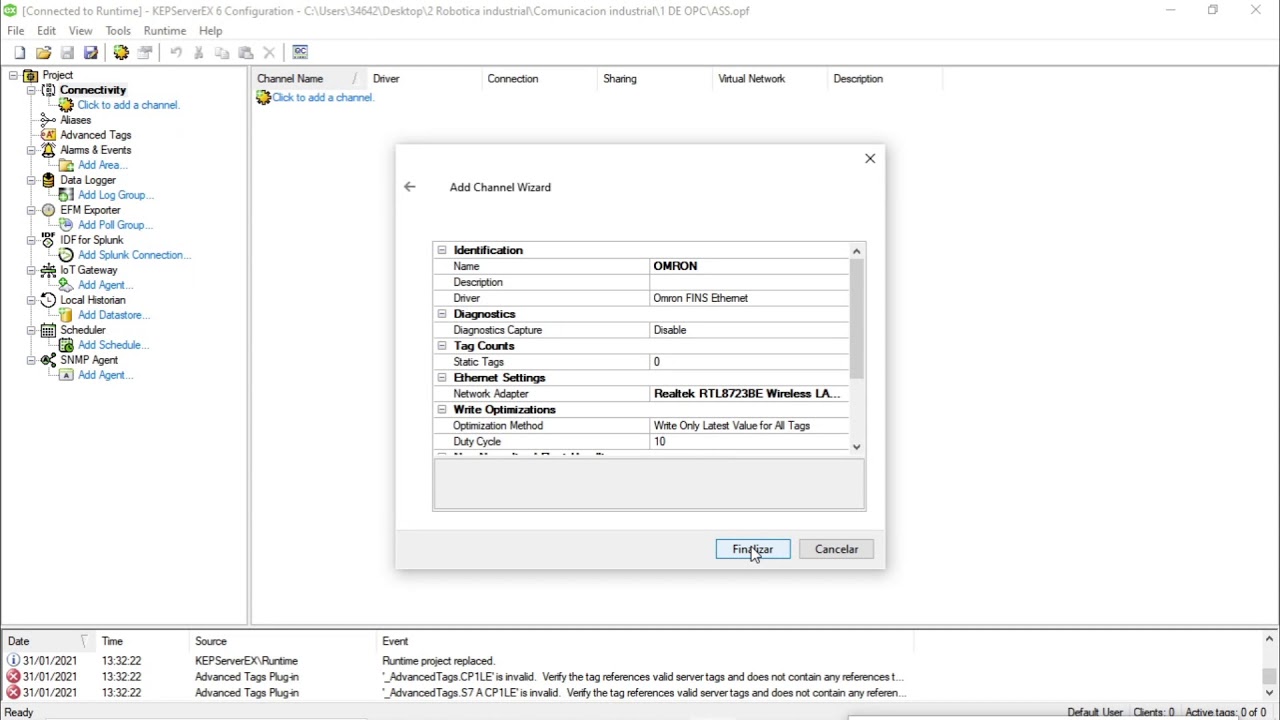The image size is (1280, 720).
Task: Click the Save As toolbar icon
Action: (91, 53)
